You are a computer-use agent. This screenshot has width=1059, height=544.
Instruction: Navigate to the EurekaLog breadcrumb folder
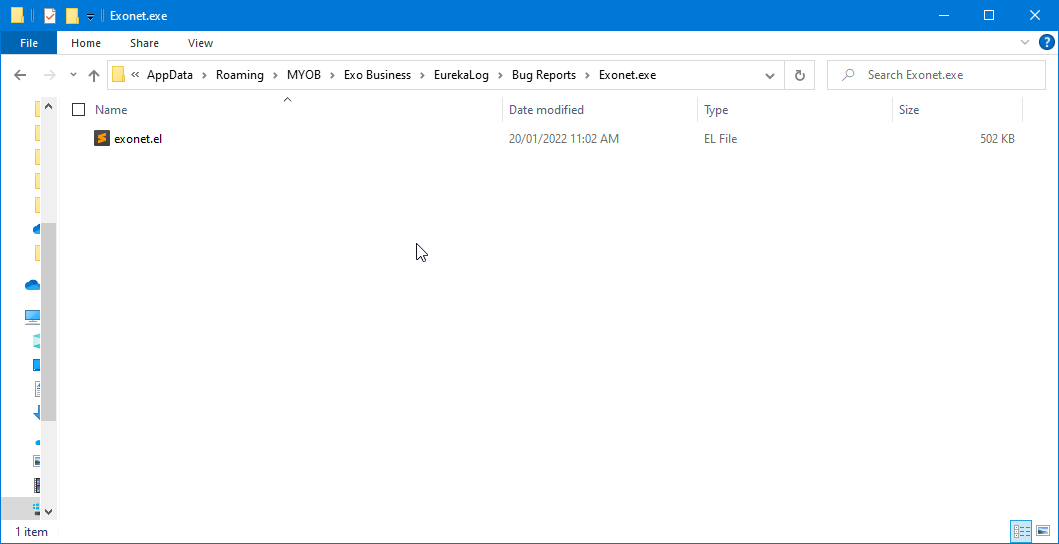461,75
